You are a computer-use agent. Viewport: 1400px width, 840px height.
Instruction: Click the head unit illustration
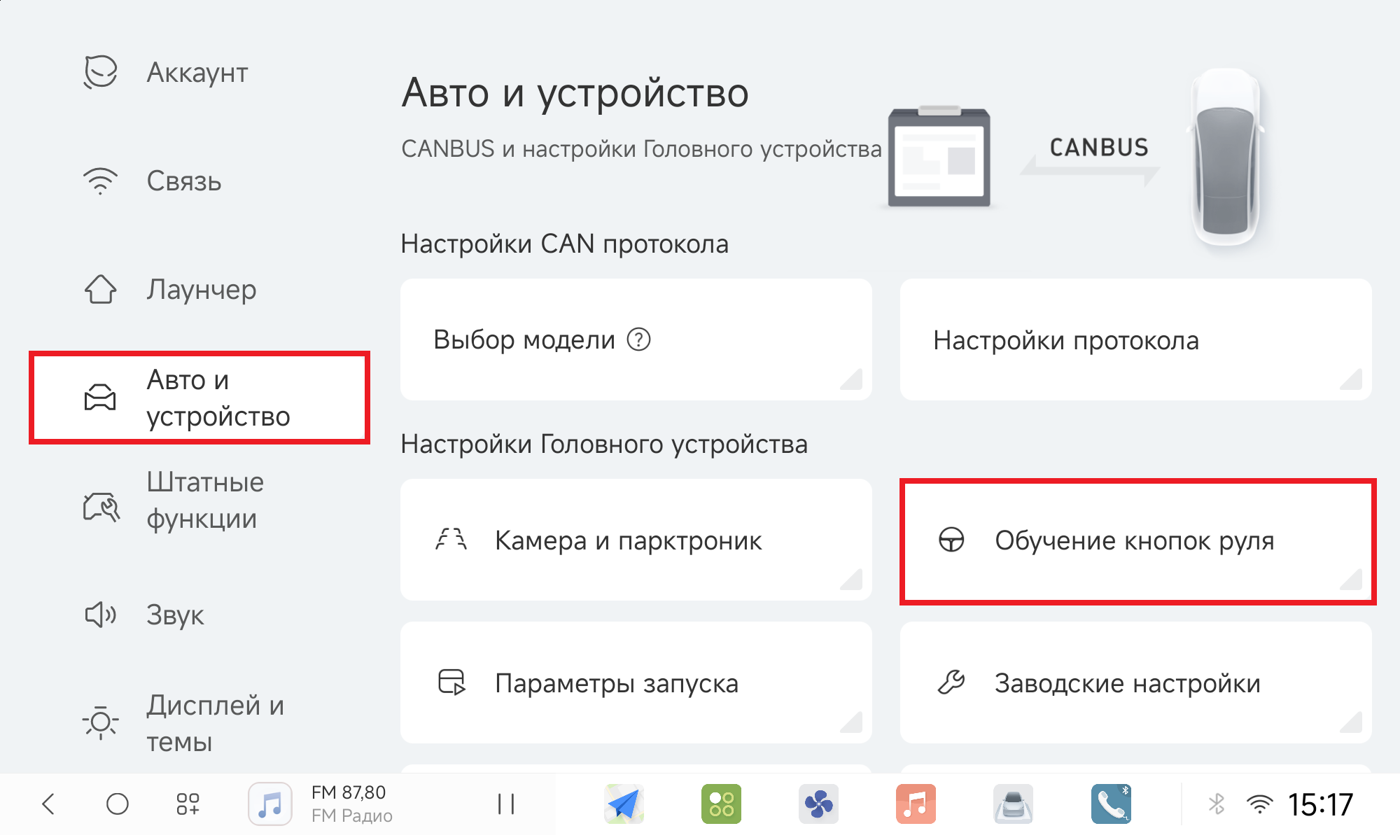point(939,156)
